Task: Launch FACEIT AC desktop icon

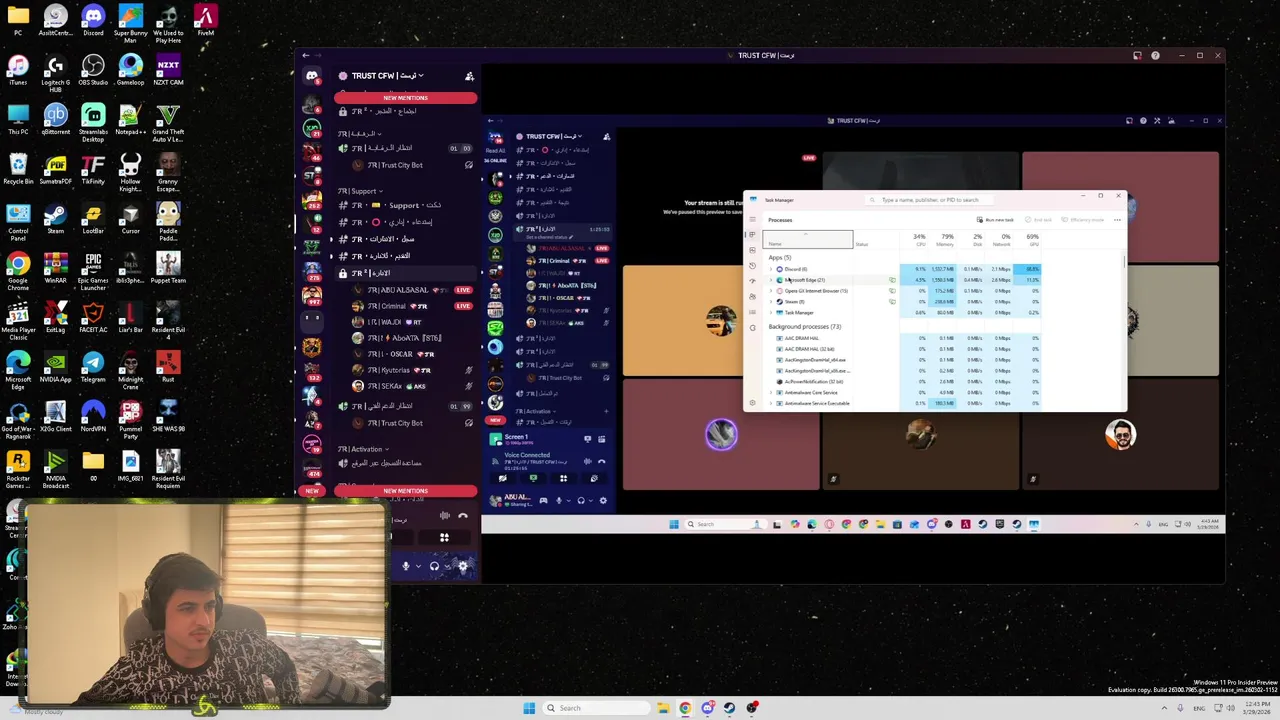Action: pos(93,318)
